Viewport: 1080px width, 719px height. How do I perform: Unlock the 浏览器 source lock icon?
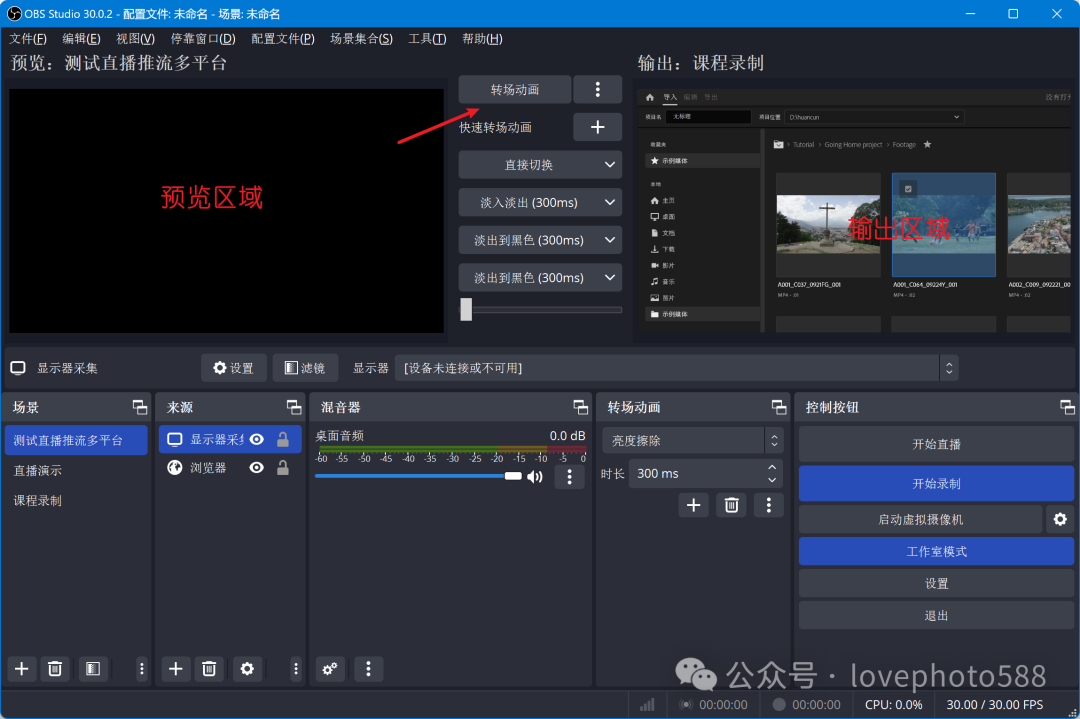coord(283,467)
